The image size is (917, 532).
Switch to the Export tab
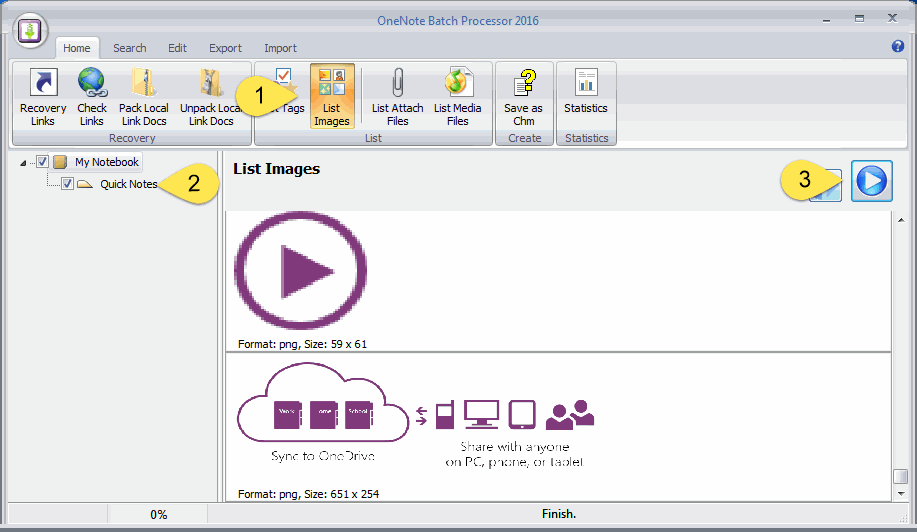225,48
